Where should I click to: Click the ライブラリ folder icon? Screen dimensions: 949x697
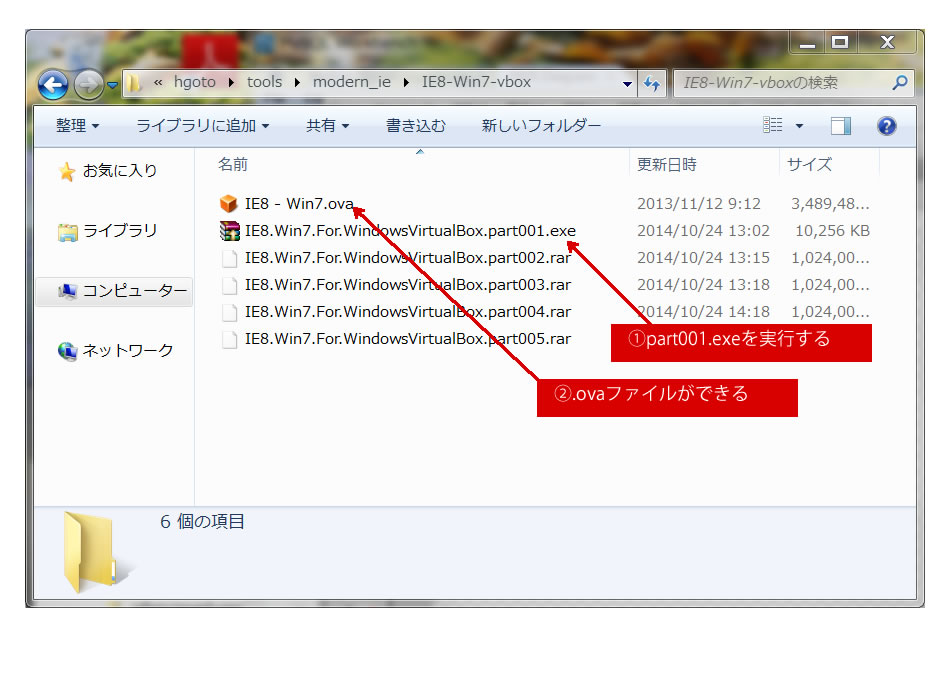point(67,232)
